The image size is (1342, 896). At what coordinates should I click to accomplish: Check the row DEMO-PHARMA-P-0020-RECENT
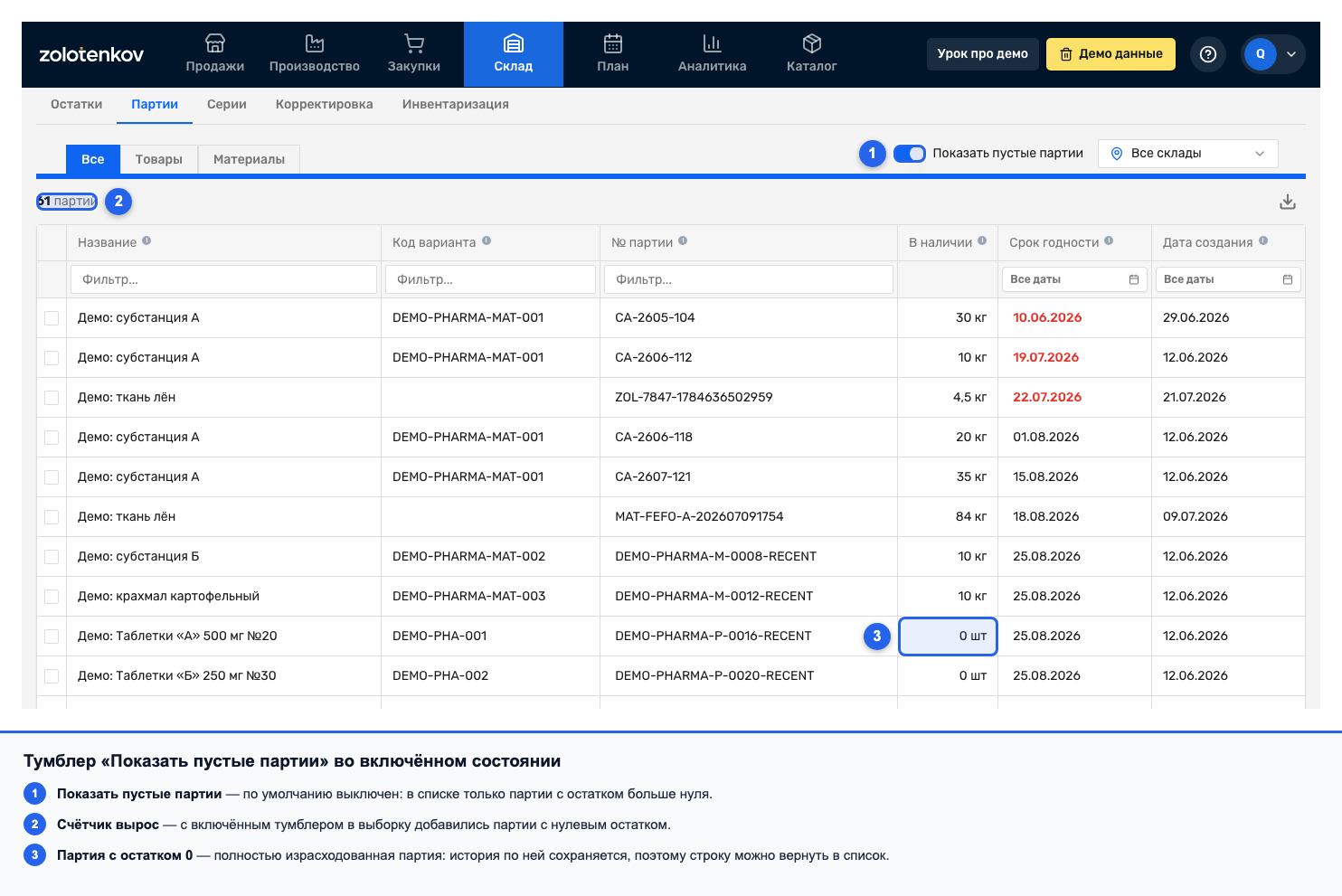(52, 676)
